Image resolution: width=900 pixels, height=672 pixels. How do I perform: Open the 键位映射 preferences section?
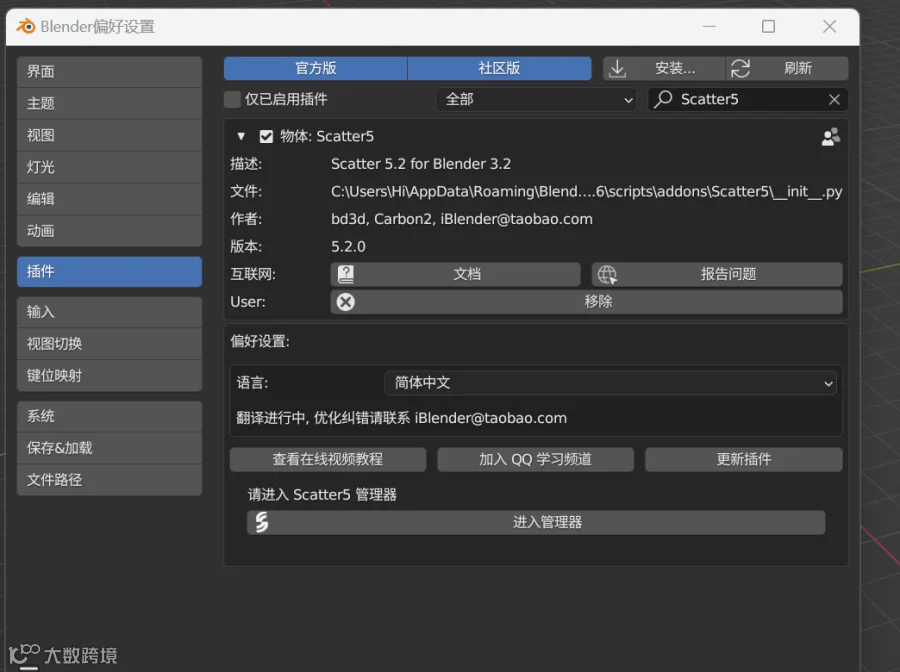tap(109, 376)
